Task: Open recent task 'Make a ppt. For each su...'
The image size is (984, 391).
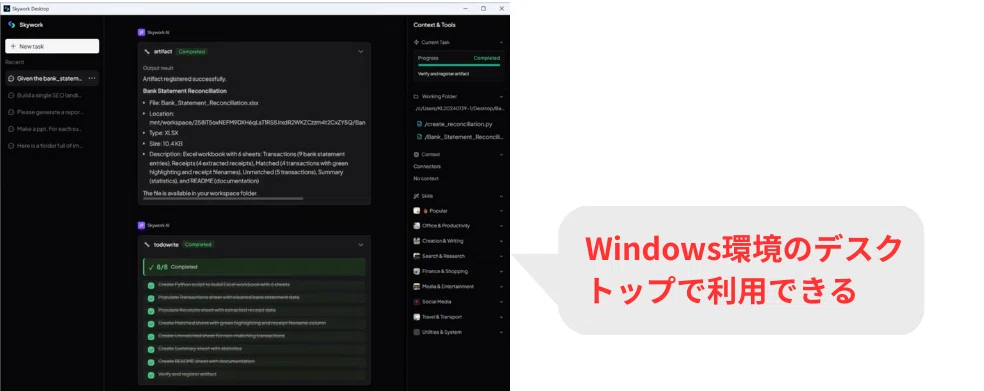Action: click(51, 129)
